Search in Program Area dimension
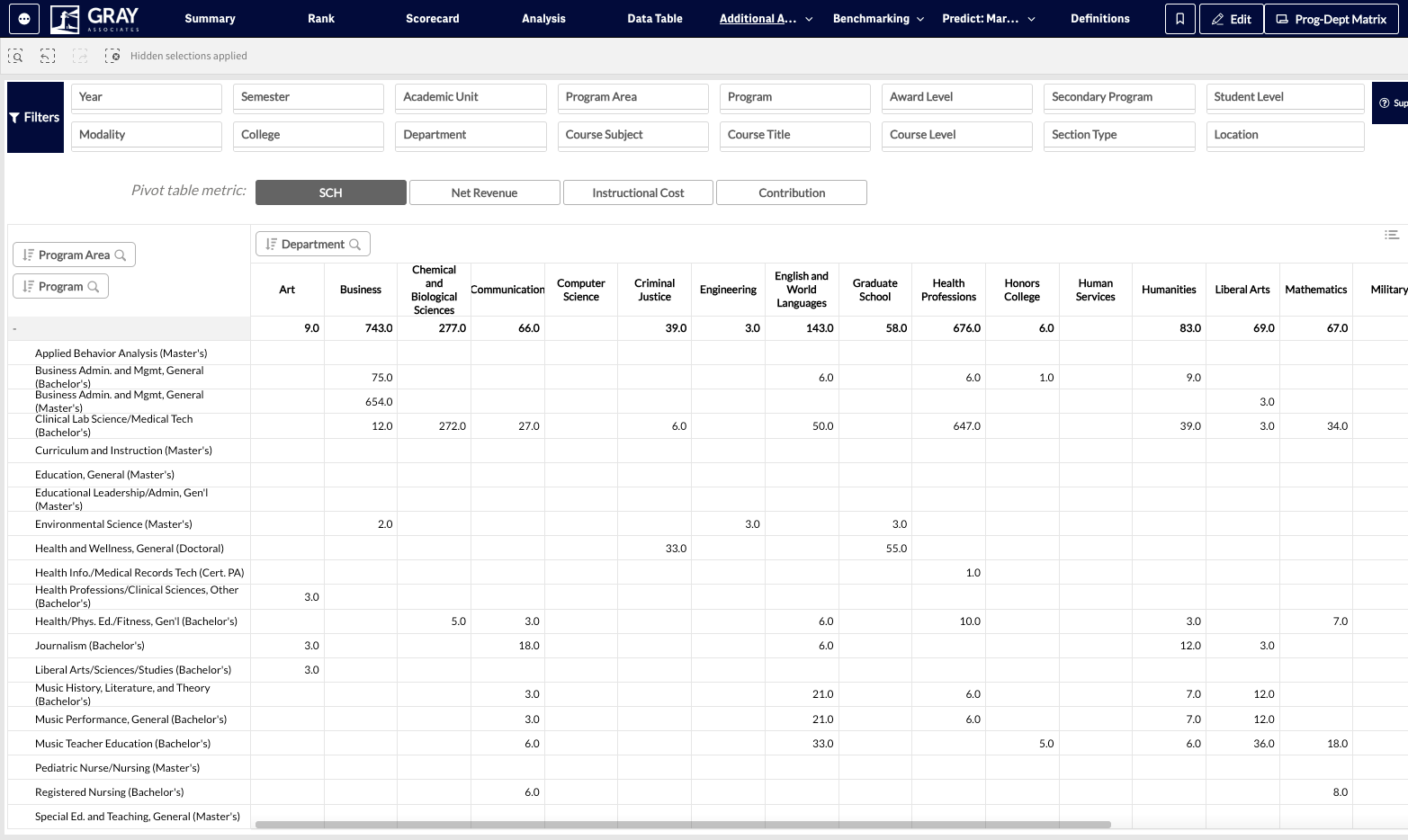The width and height of the screenshot is (1408, 840). pyautogui.click(x=121, y=255)
